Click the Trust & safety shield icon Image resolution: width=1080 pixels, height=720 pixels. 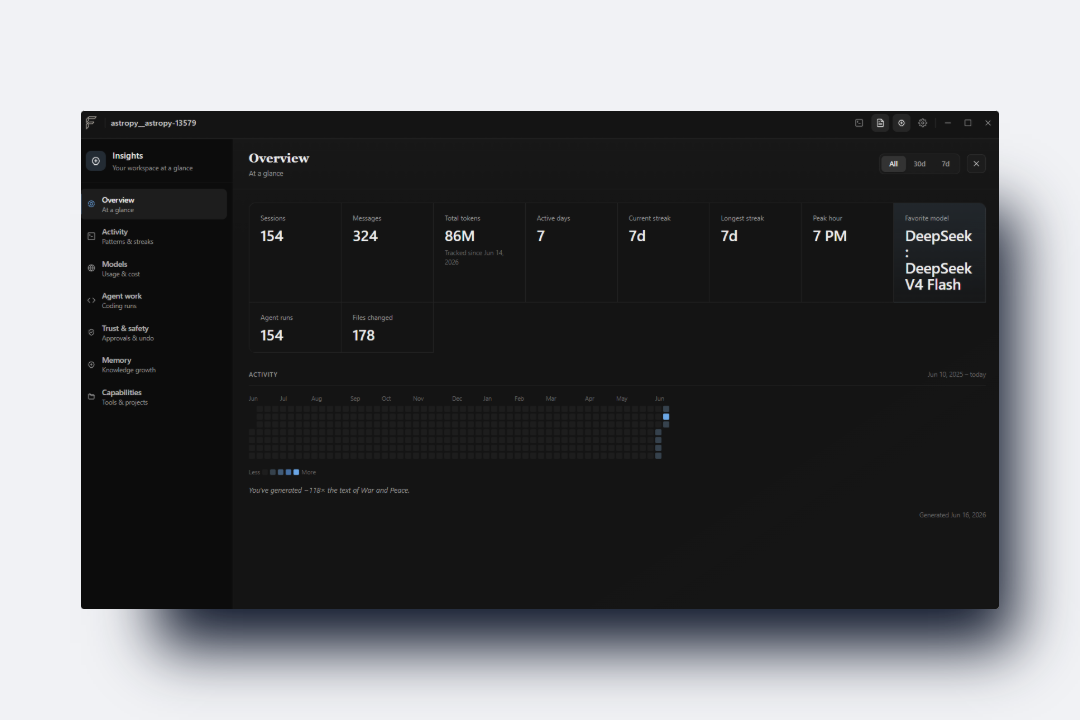click(x=91, y=332)
